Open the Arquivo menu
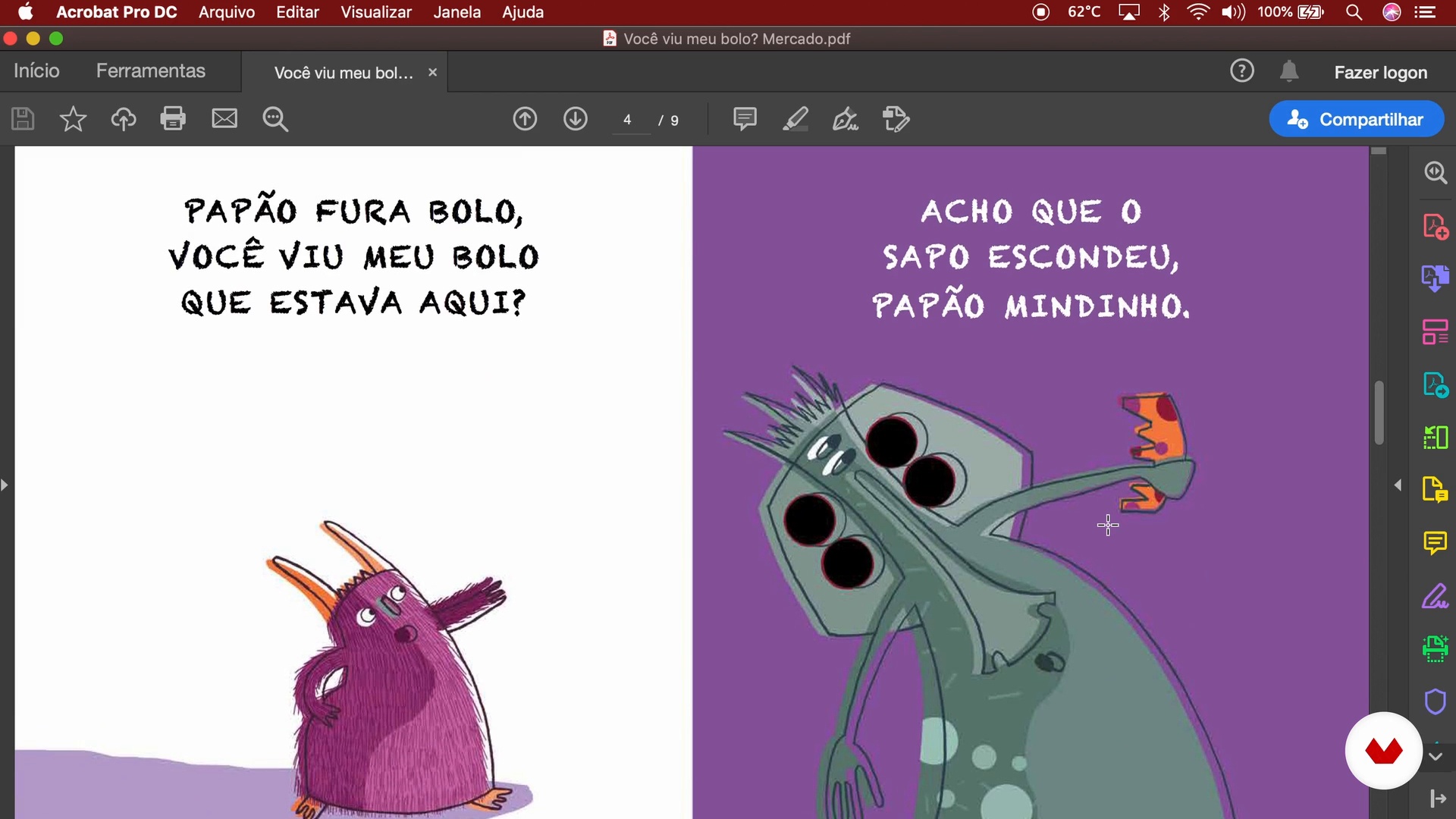This screenshot has height=819, width=1456. (227, 12)
